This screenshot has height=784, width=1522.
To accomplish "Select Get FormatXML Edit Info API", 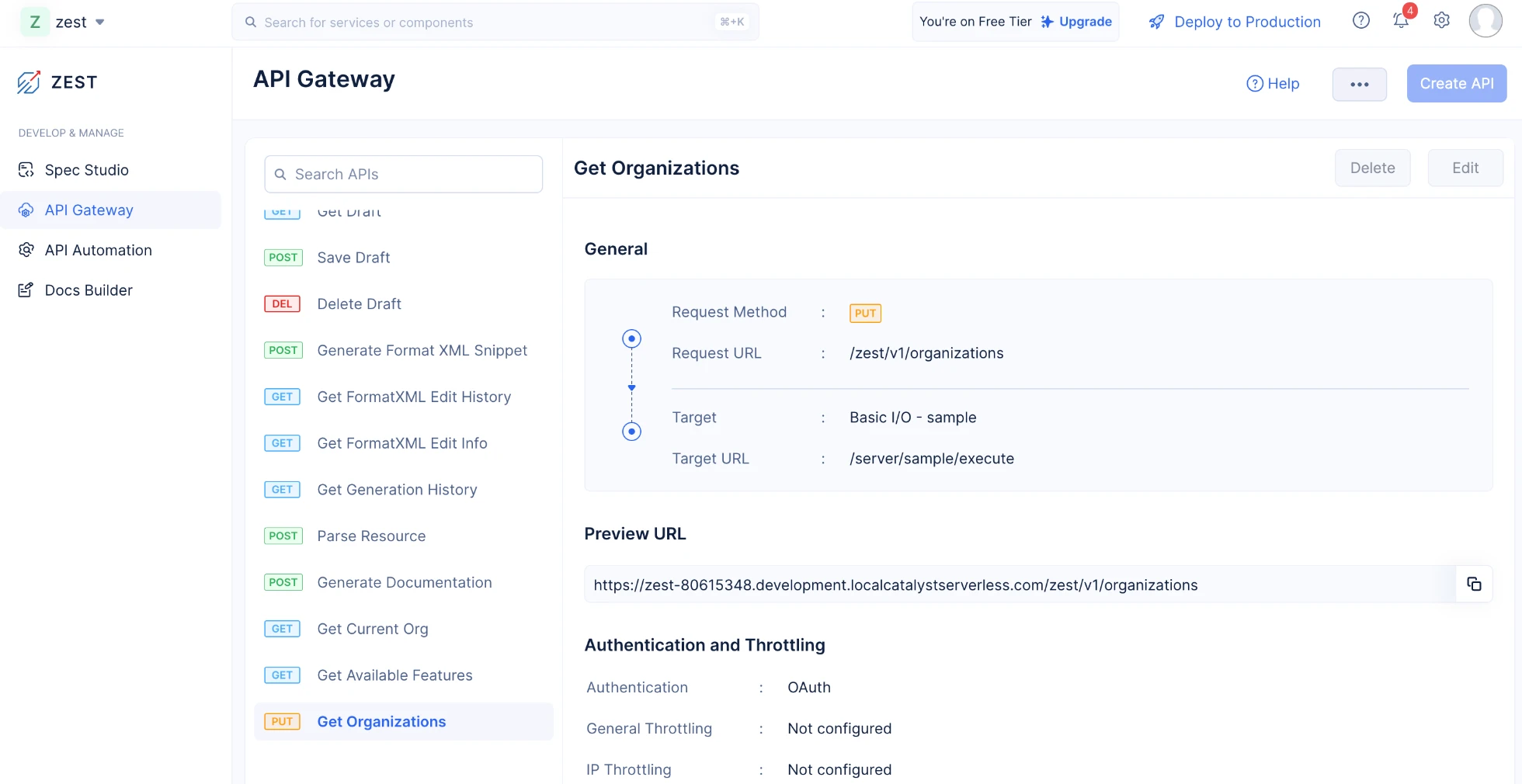I will click(404, 443).
